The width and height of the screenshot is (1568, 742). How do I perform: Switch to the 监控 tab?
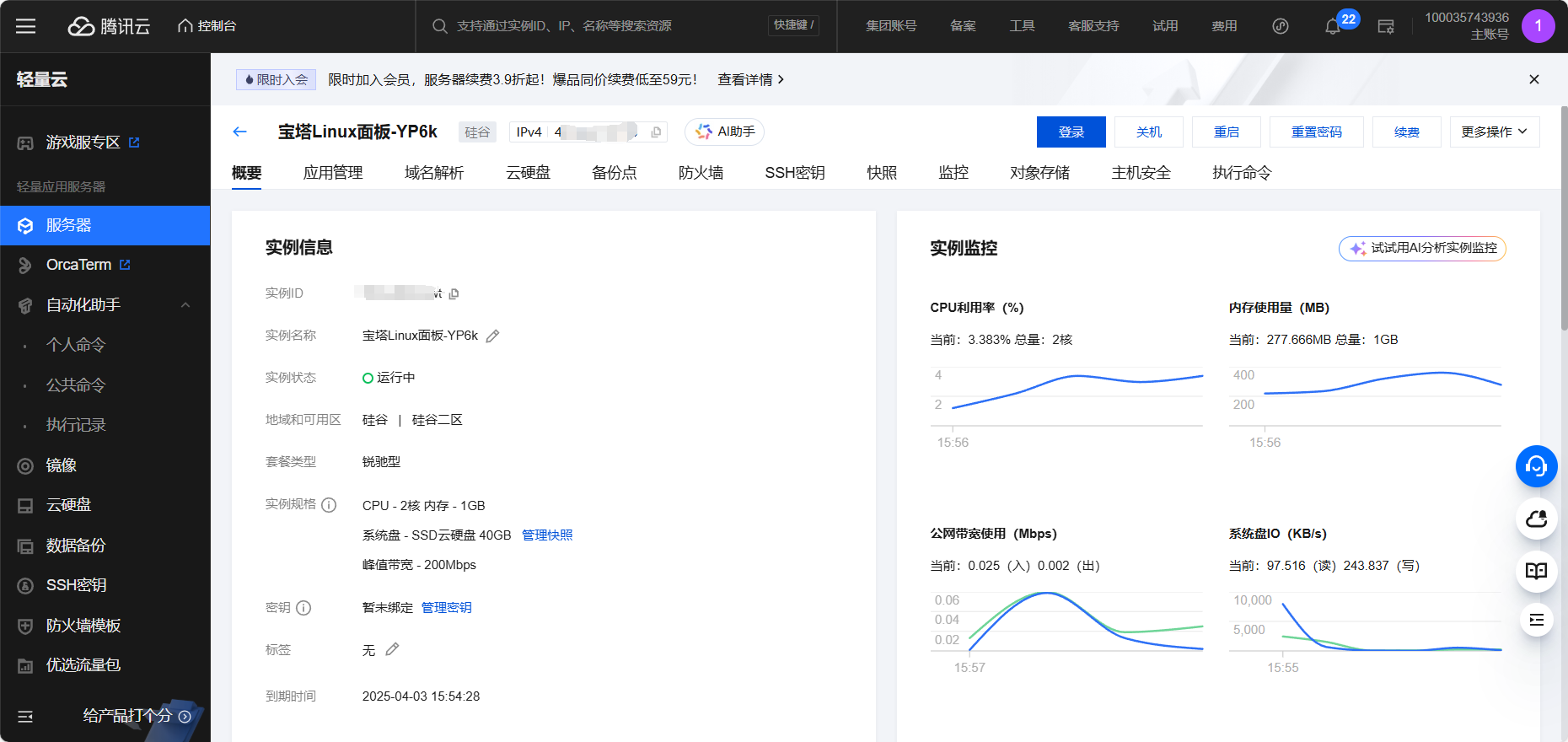tap(953, 173)
